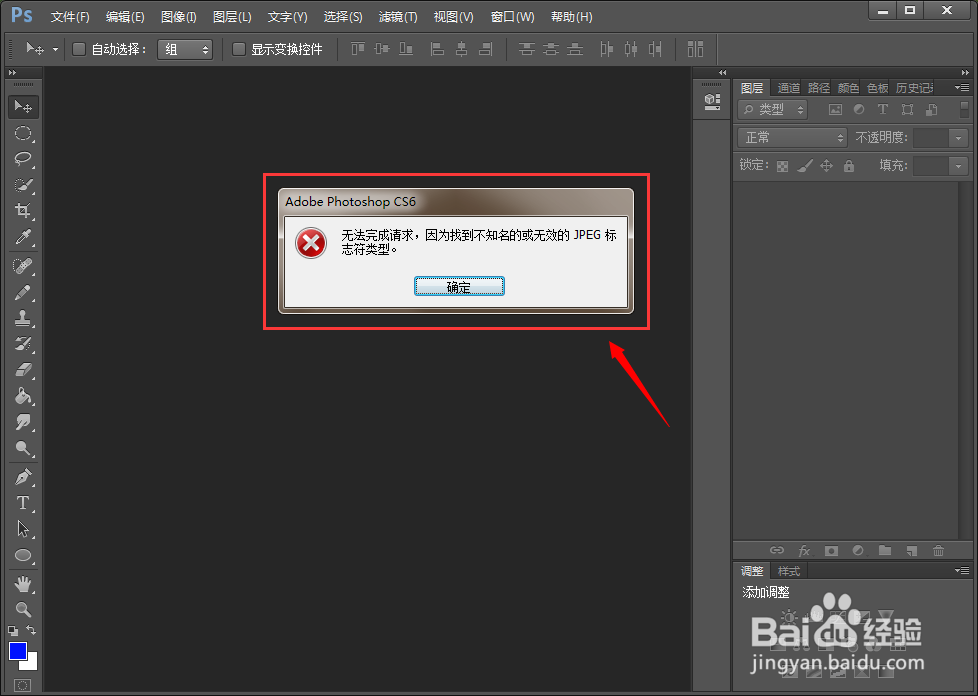
Task: Select the Eraser tool
Action: pos(23,370)
